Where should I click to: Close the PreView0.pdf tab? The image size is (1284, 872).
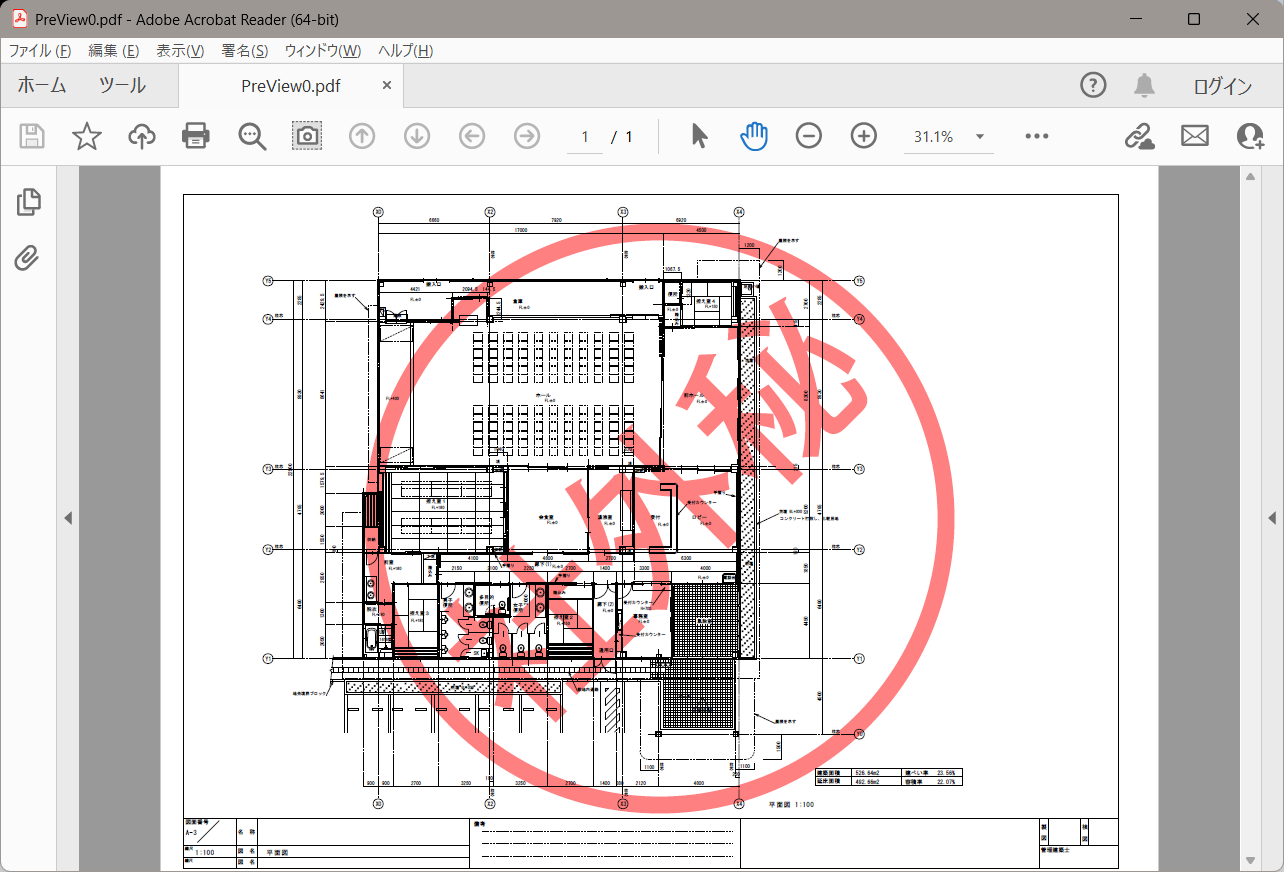tap(387, 86)
